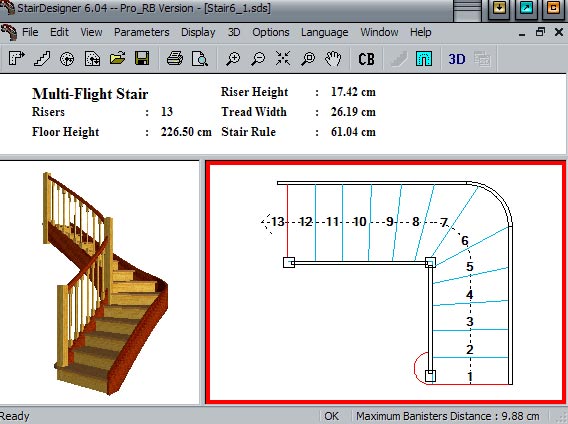Switch on the 3D view button
The image size is (568, 424).
point(457,59)
